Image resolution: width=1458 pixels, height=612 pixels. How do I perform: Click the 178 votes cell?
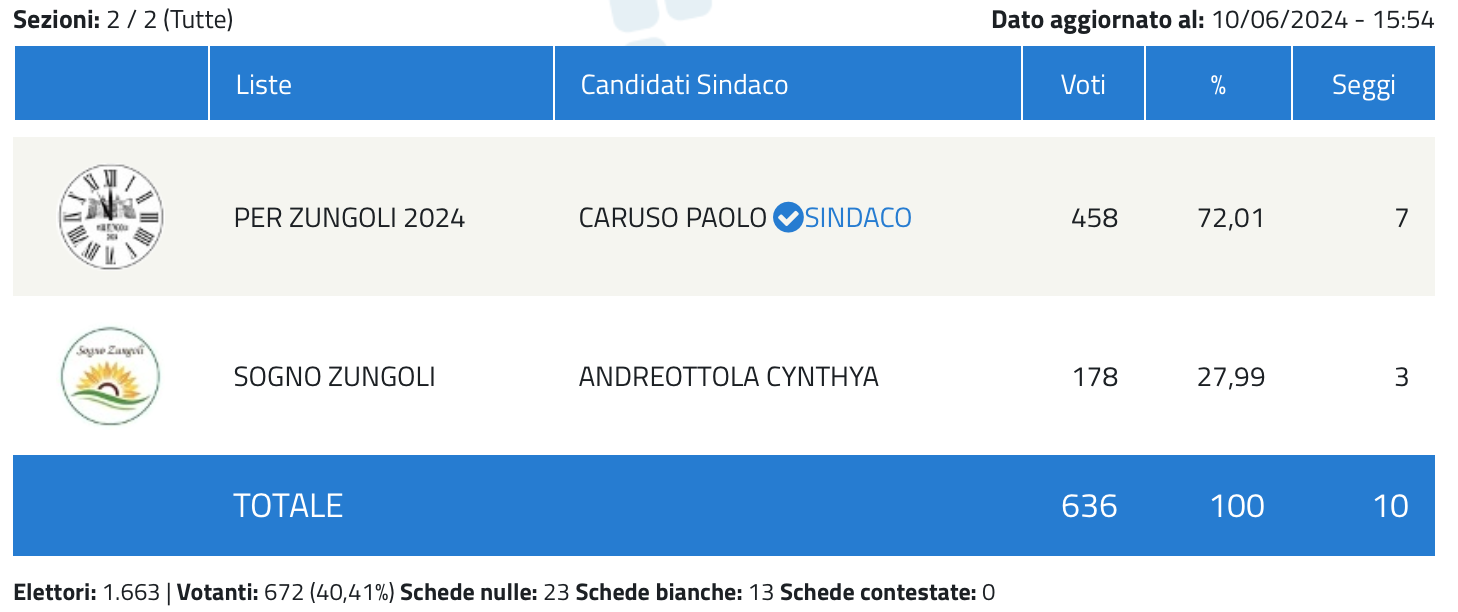click(1094, 377)
